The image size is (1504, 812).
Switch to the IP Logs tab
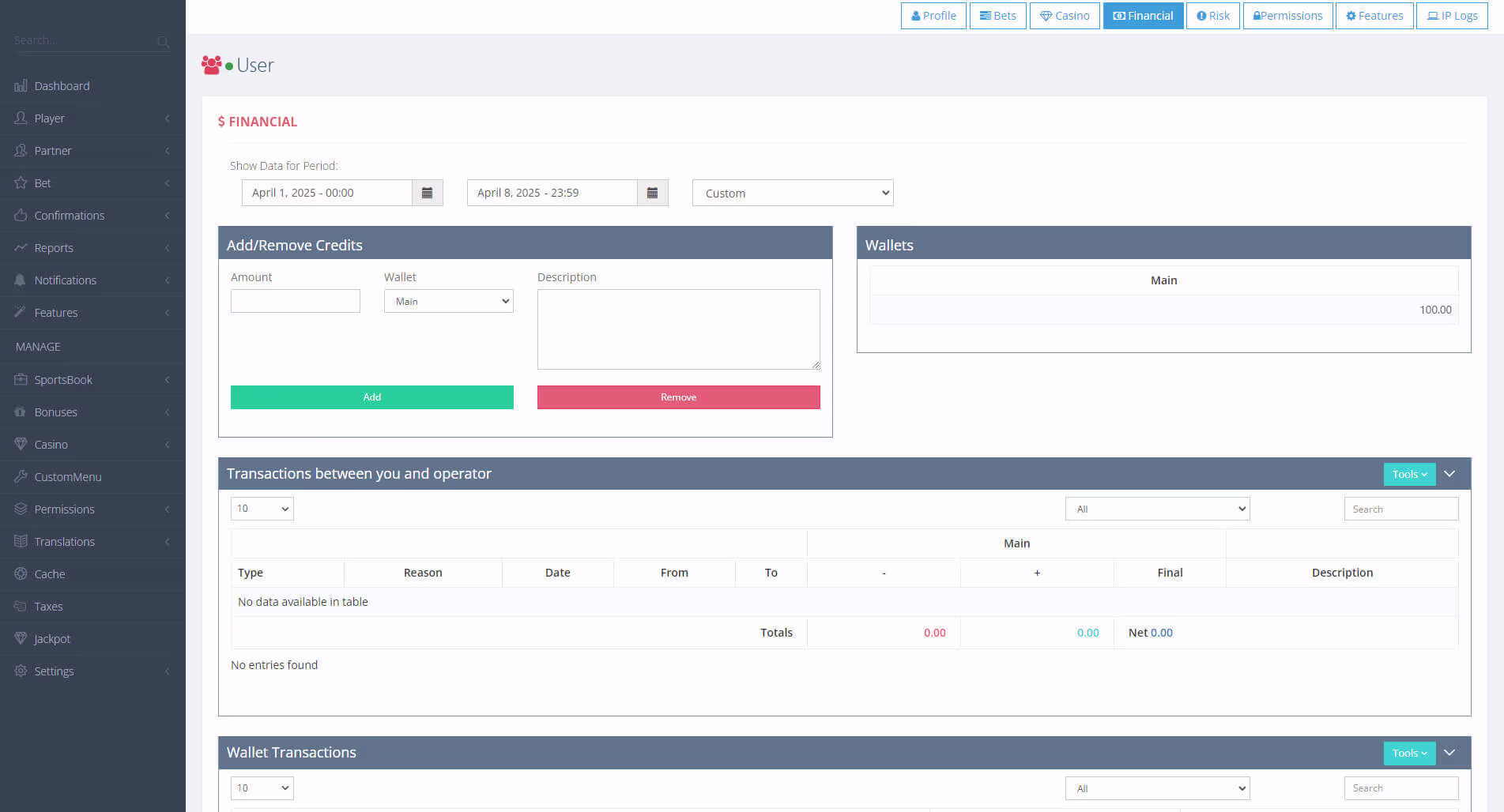coord(1452,16)
